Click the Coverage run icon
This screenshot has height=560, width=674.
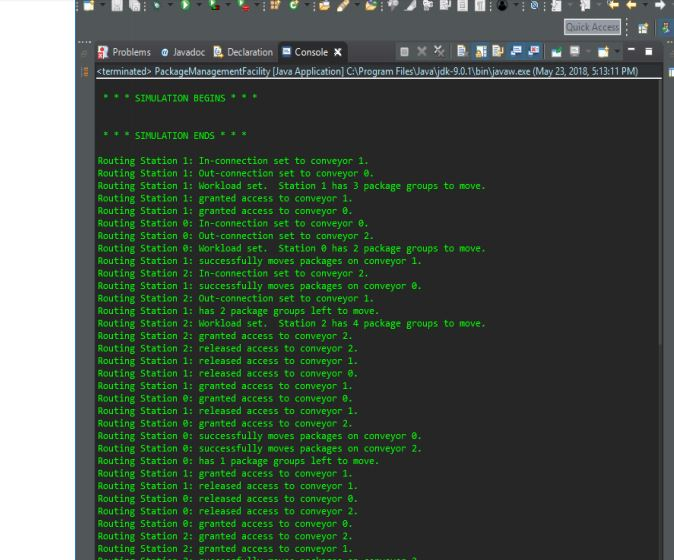214,5
